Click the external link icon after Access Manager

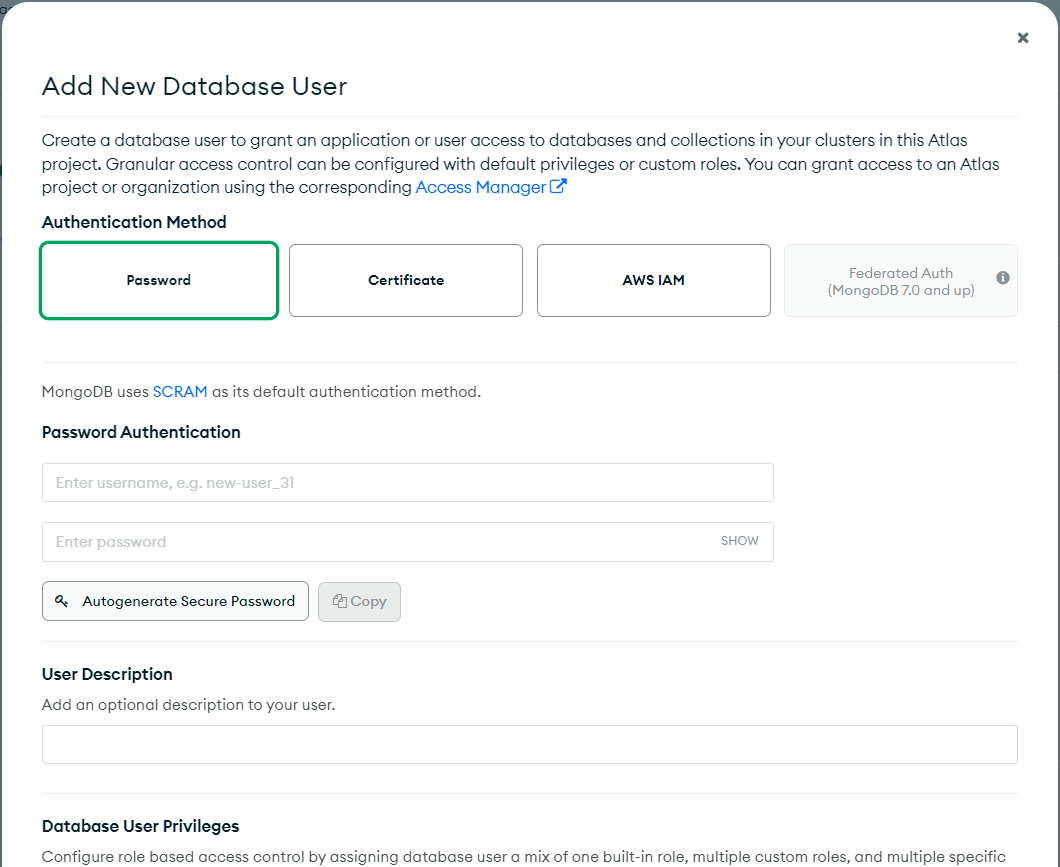[558, 187]
